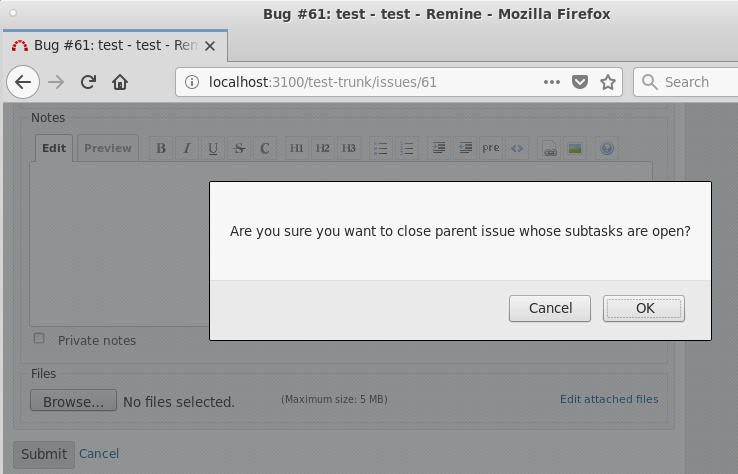Tick the Private notes checkbox
738x474 pixels.
pyautogui.click(x=39, y=338)
